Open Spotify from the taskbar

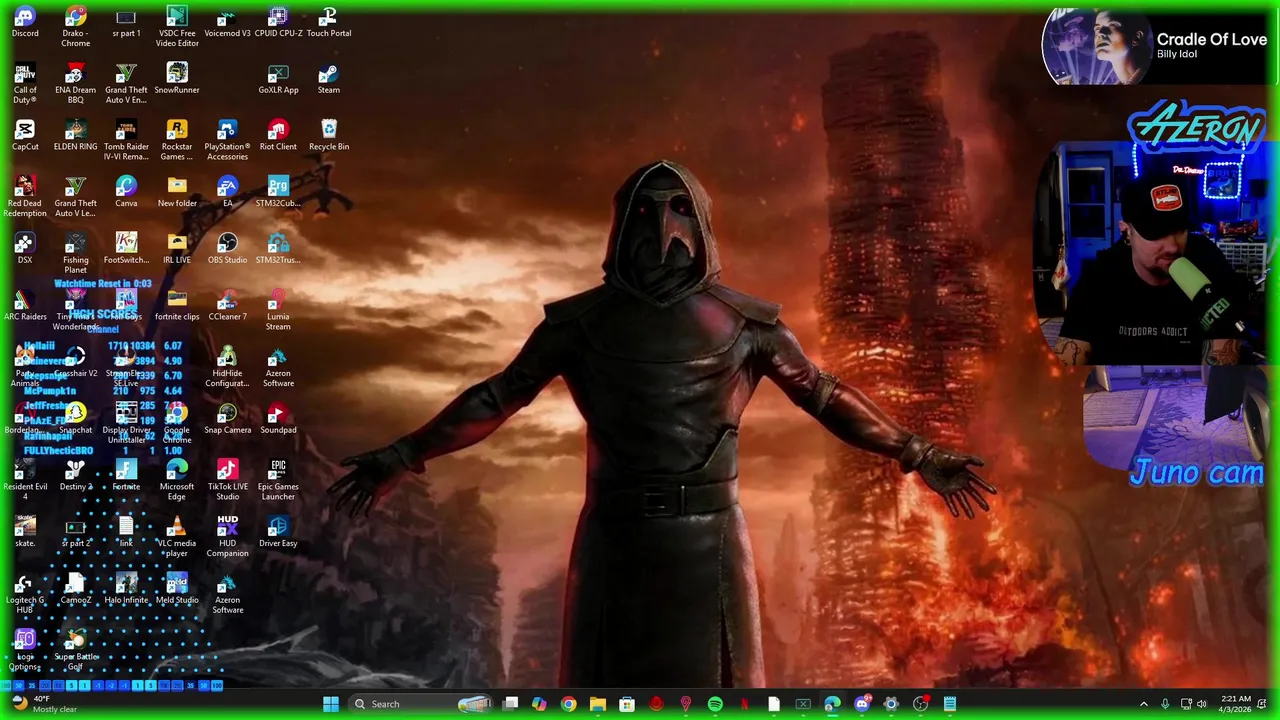pyautogui.click(x=715, y=704)
